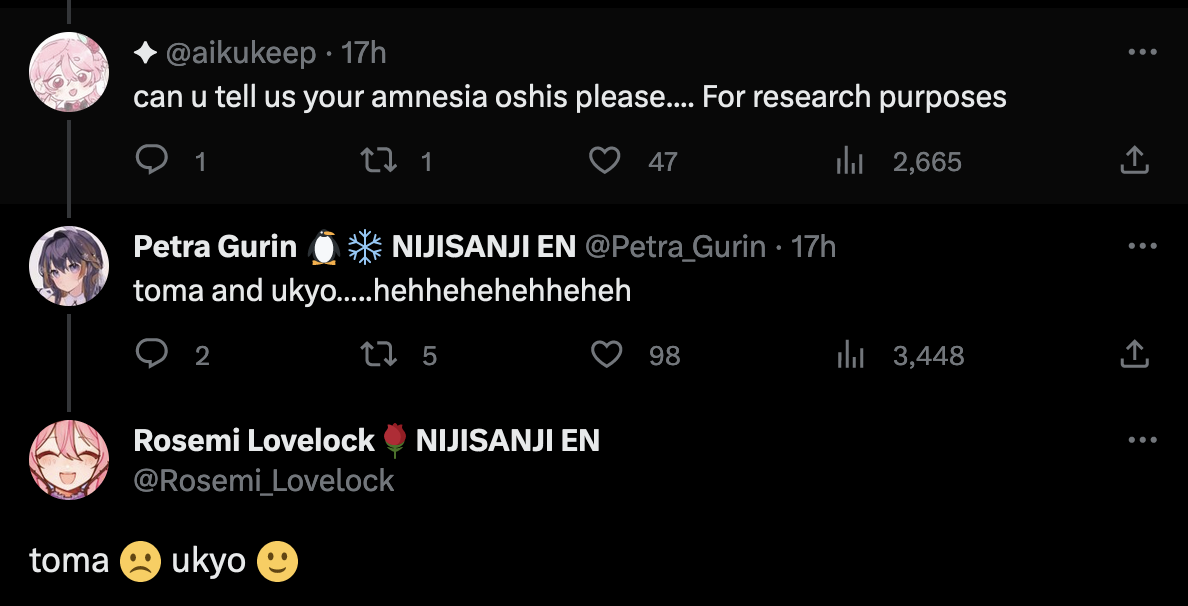Click Petra Gurin's profile picture

(x=68, y=266)
